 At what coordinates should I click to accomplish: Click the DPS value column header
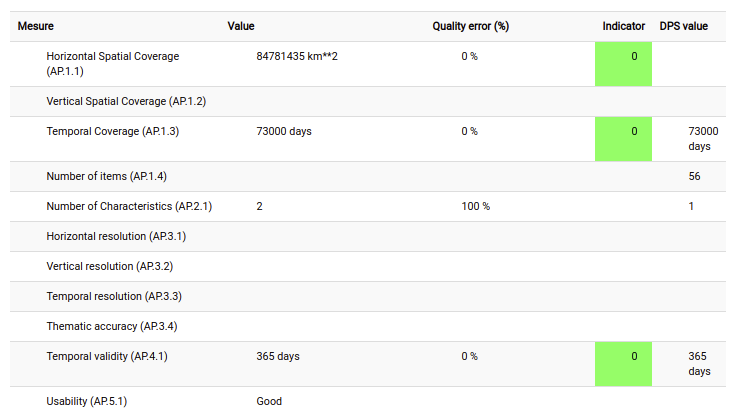pos(683,26)
